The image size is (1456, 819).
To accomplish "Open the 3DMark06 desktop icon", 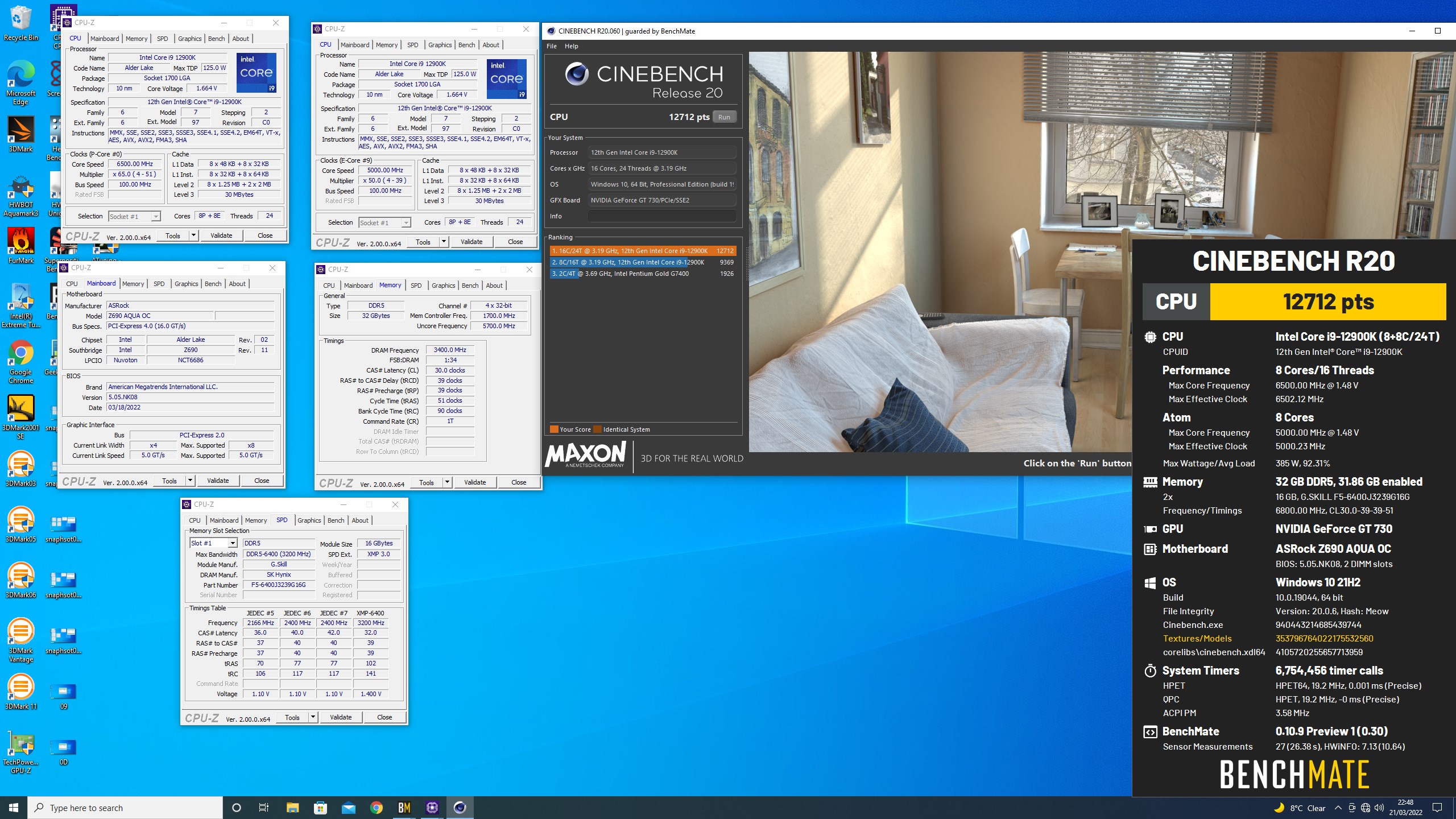I will 20,581.
